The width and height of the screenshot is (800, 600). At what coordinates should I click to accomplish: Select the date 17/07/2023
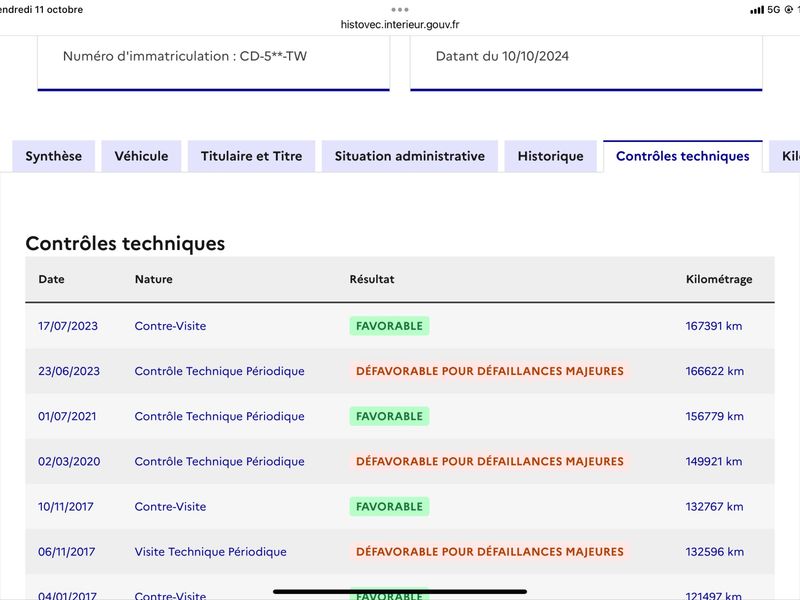[x=68, y=326]
